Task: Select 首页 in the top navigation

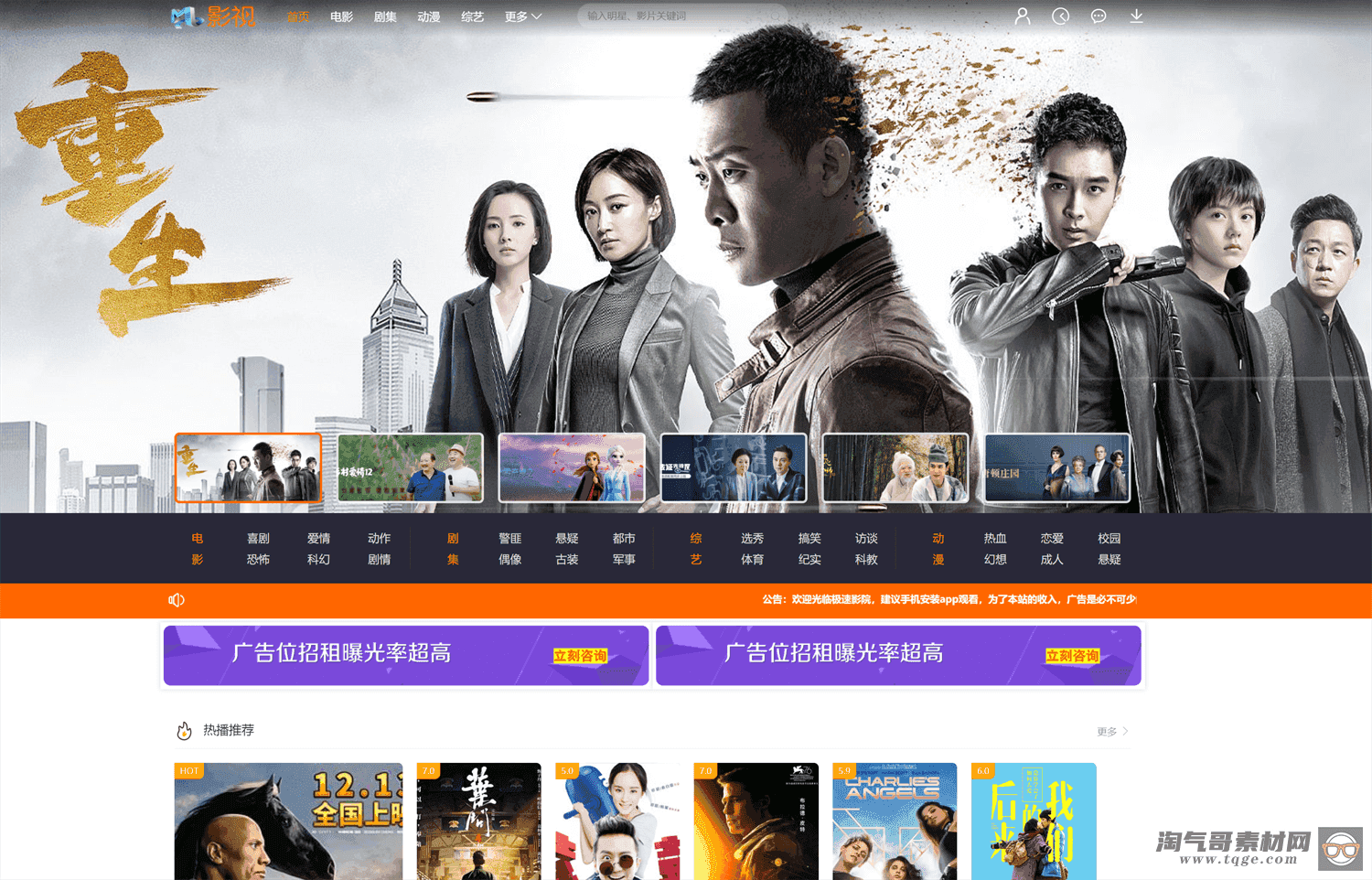Action: click(x=298, y=16)
